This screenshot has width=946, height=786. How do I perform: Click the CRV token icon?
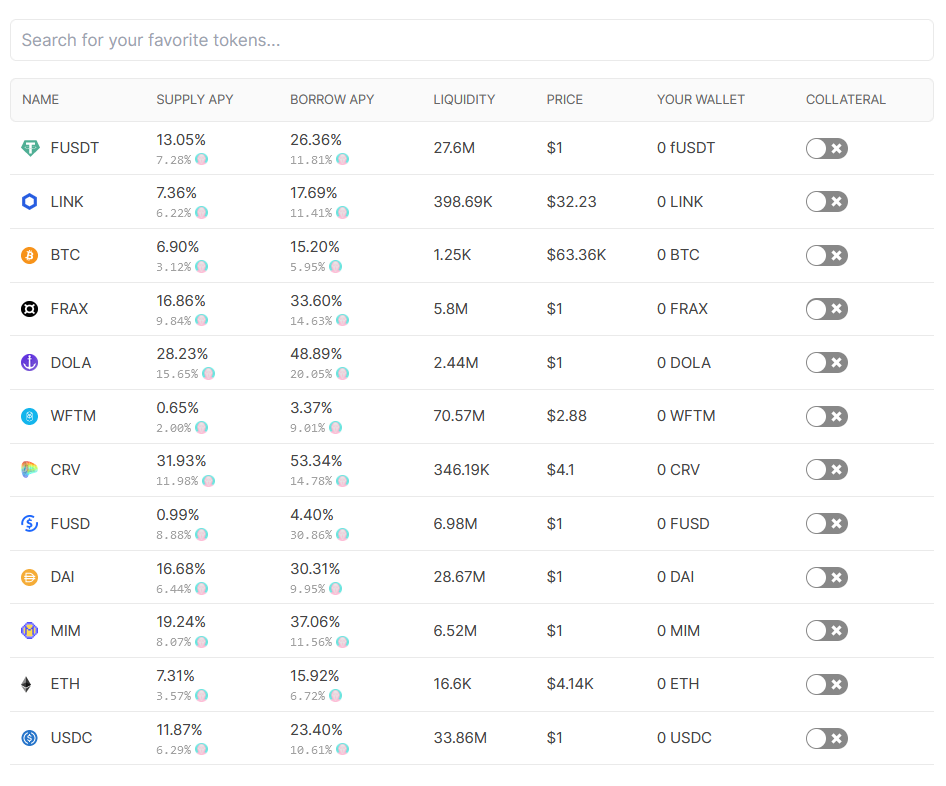pyautogui.click(x=30, y=469)
